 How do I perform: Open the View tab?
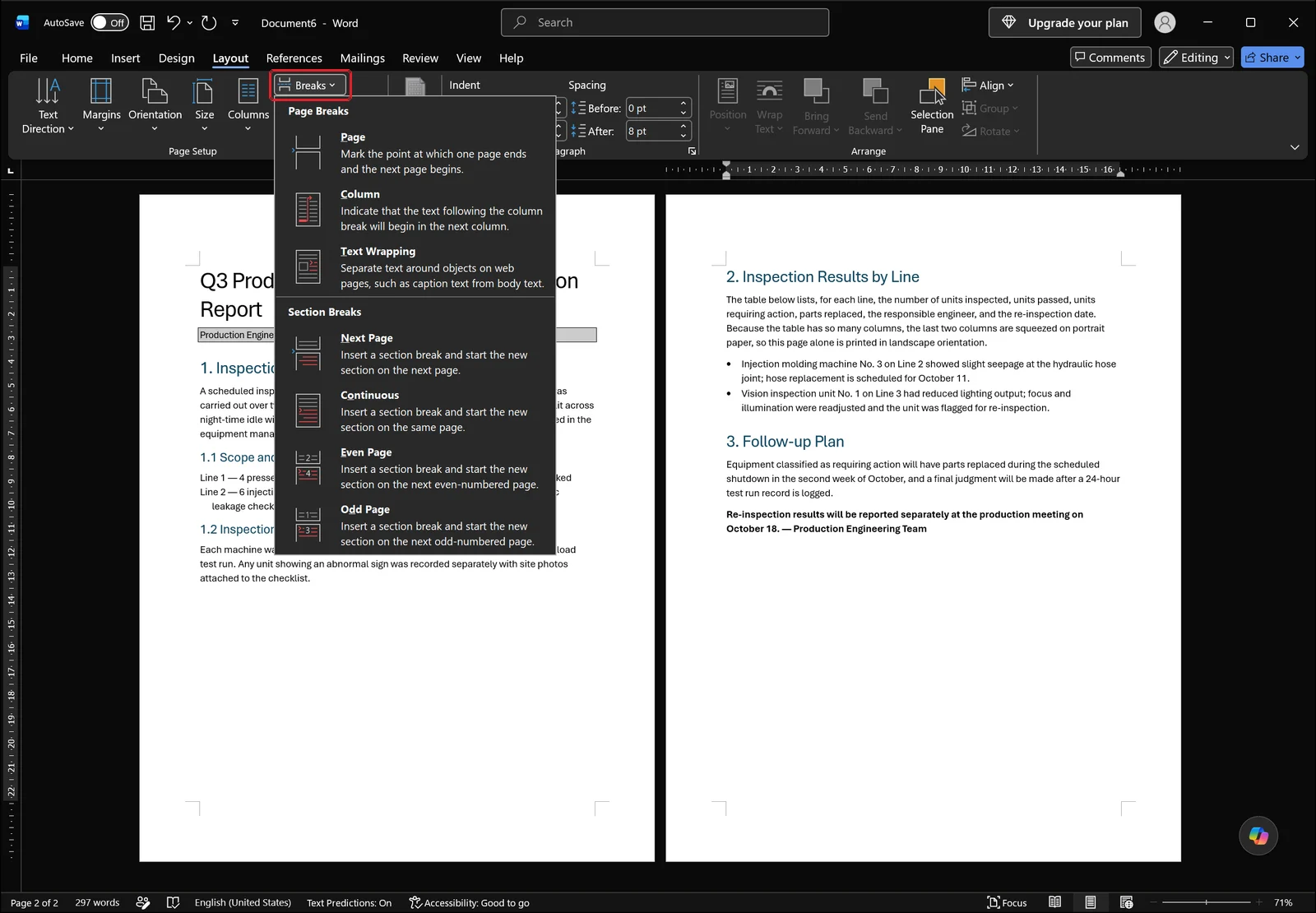468,58
